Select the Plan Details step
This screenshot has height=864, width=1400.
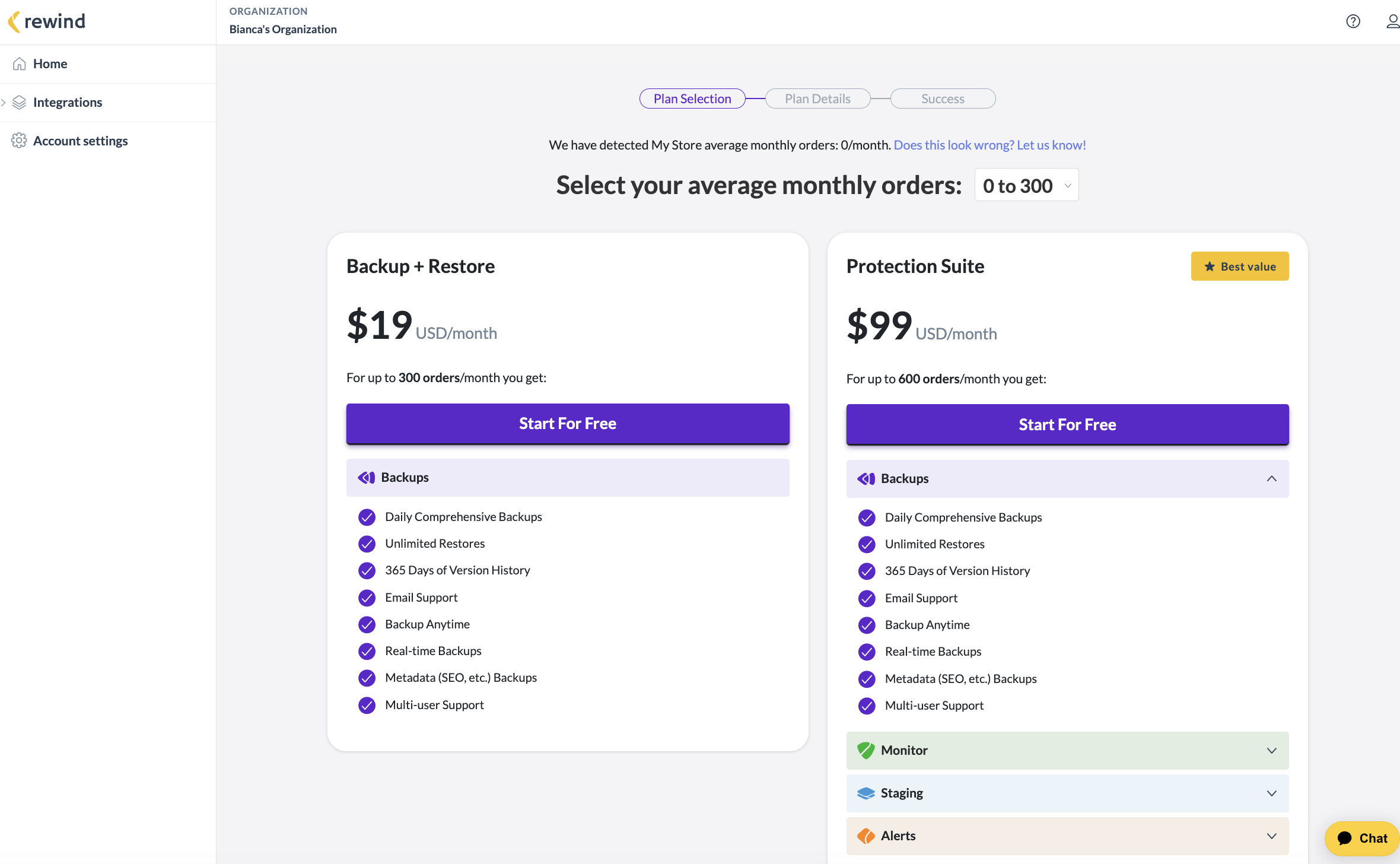(x=817, y=99)
